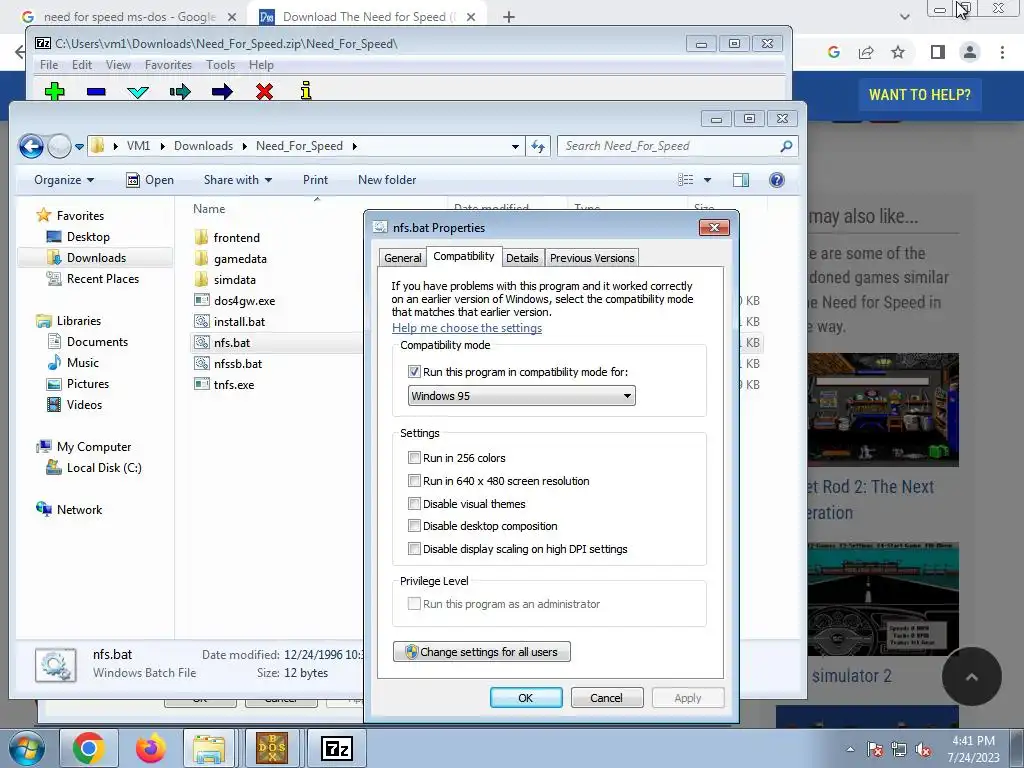Screen dimensions: 1024x768
Task: Click the Explorer help question mark icon
Action: pyautogui.click(x=776, y=180)
